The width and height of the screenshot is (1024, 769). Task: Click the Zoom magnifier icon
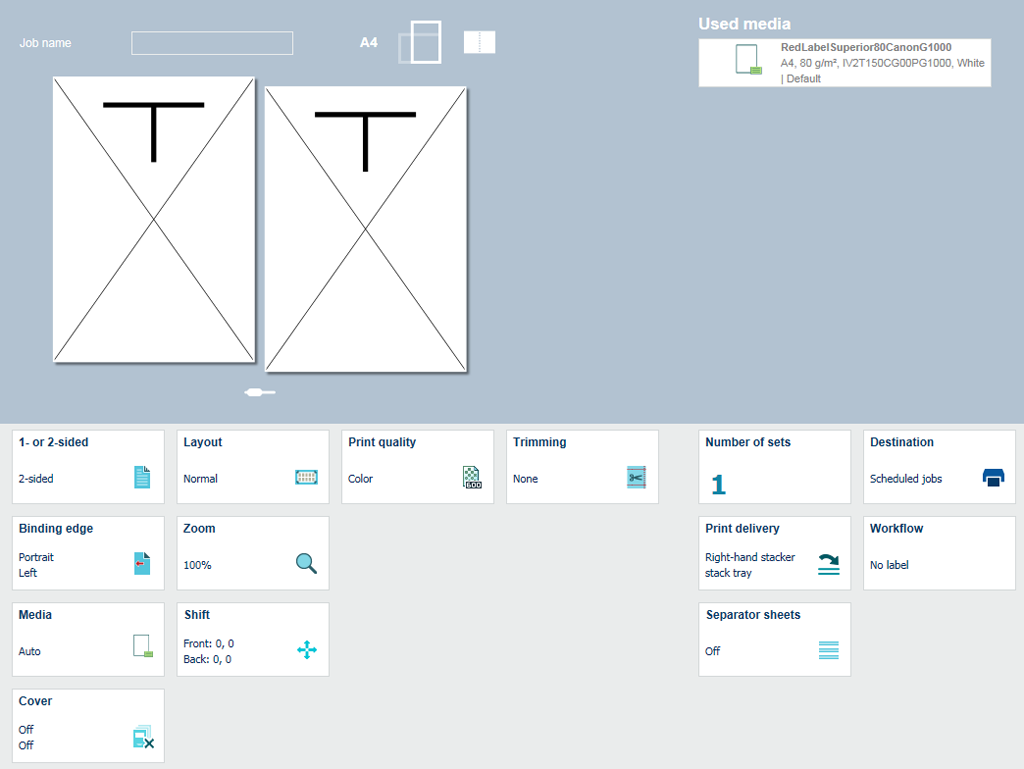point(306,564)
